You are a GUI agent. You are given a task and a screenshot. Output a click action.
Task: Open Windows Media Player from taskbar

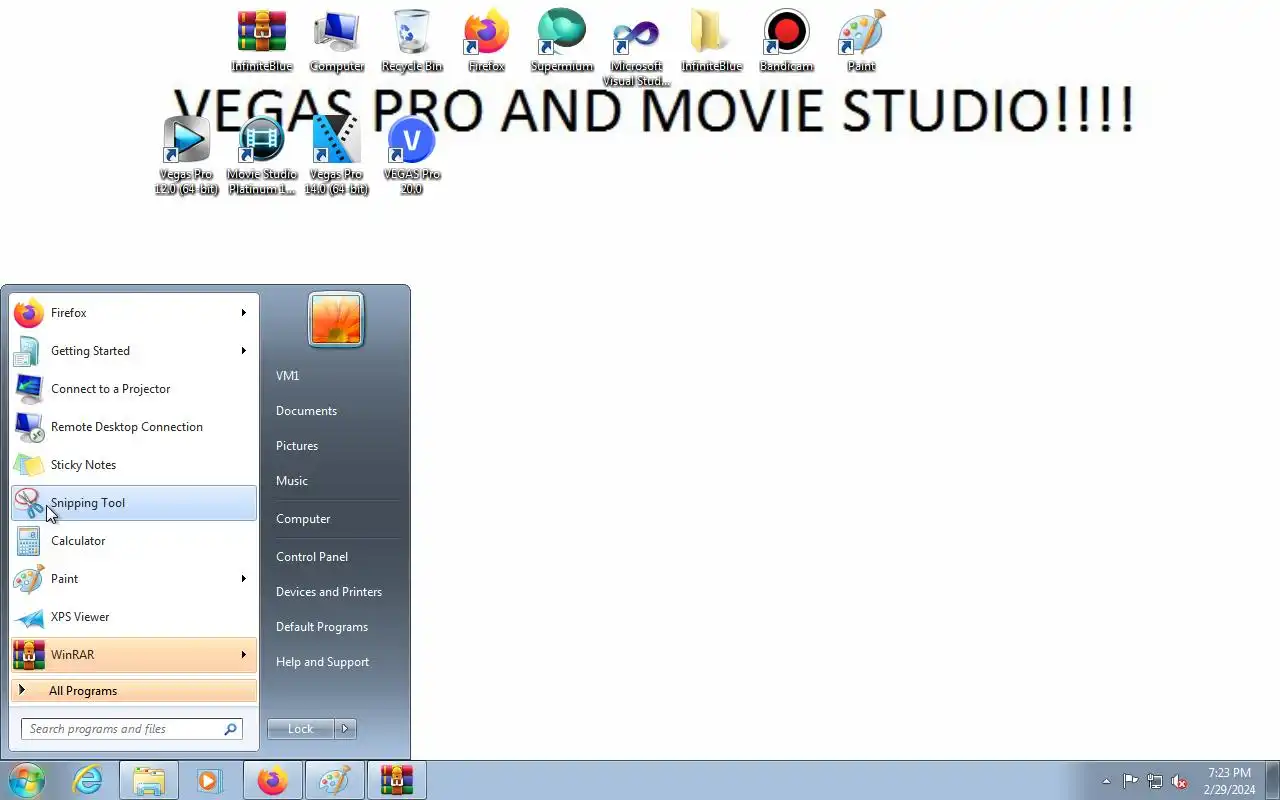point(210,780)
